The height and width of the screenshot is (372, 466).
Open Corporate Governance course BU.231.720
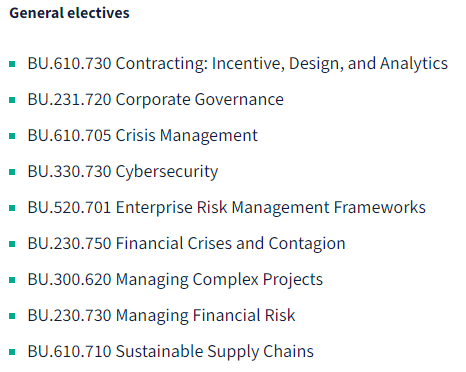point(156,99)
